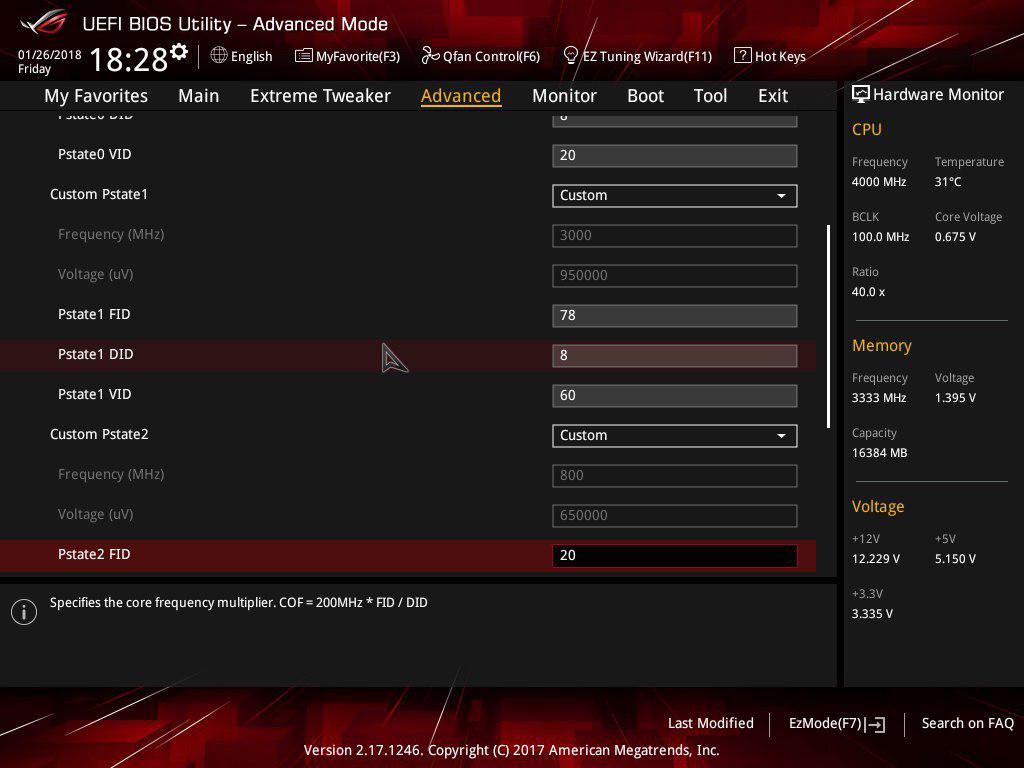Click +5V 5.150 V reading
This screenshot has width=1024, height=768.
955,559
